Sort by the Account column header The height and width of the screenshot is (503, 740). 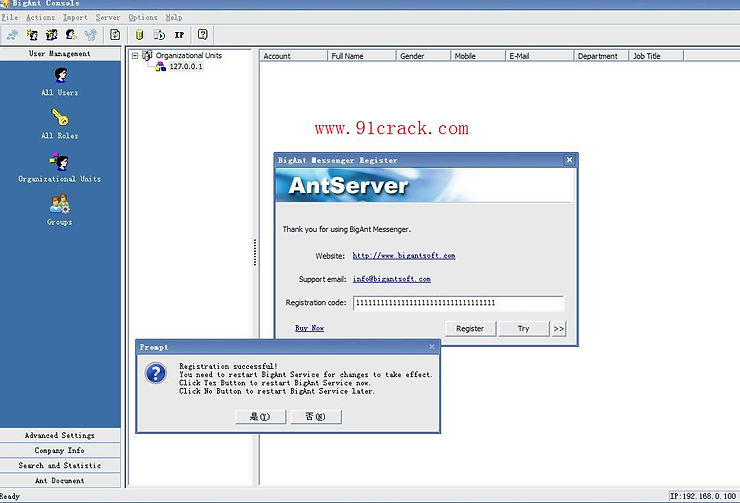[x=294, y=56]
